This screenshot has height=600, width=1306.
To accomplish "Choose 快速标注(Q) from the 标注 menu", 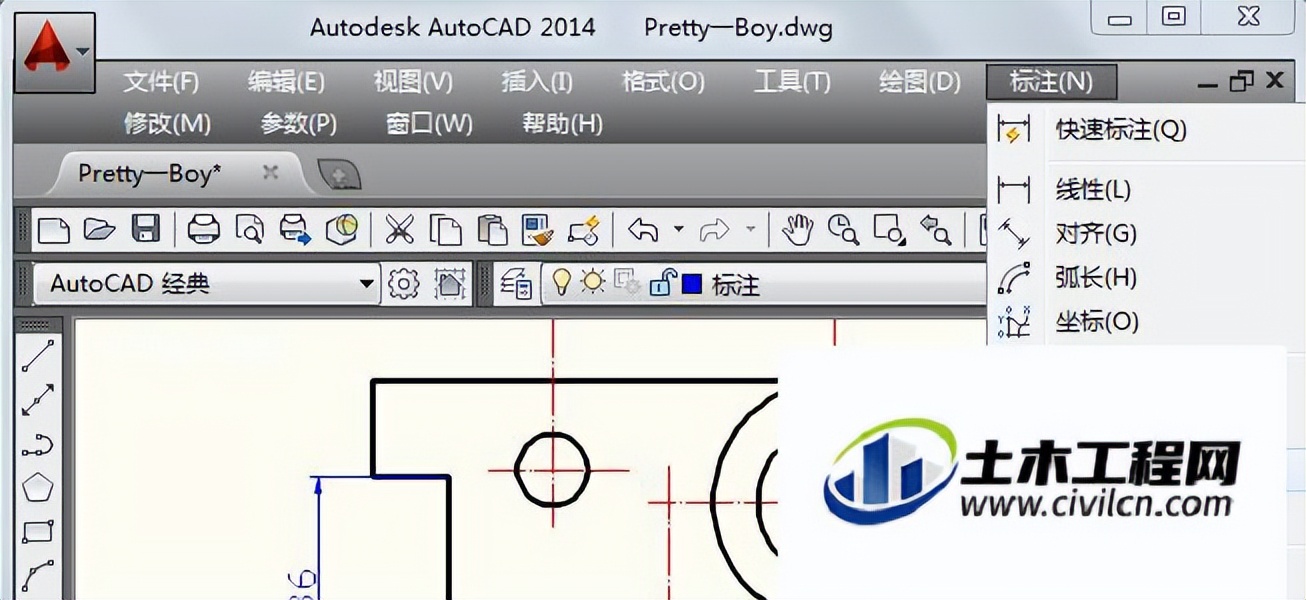I will [x=1146, y=130].
